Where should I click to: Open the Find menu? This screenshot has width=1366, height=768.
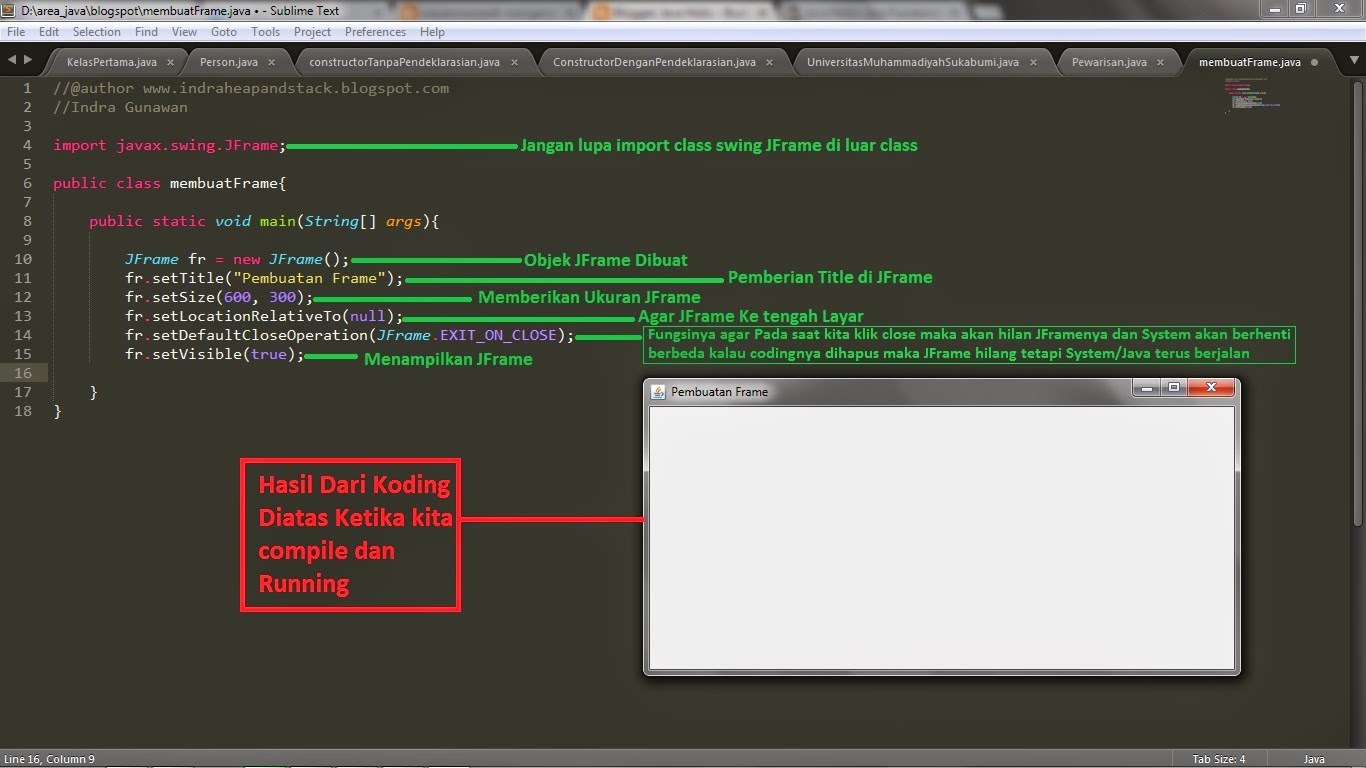click(146, 32)
